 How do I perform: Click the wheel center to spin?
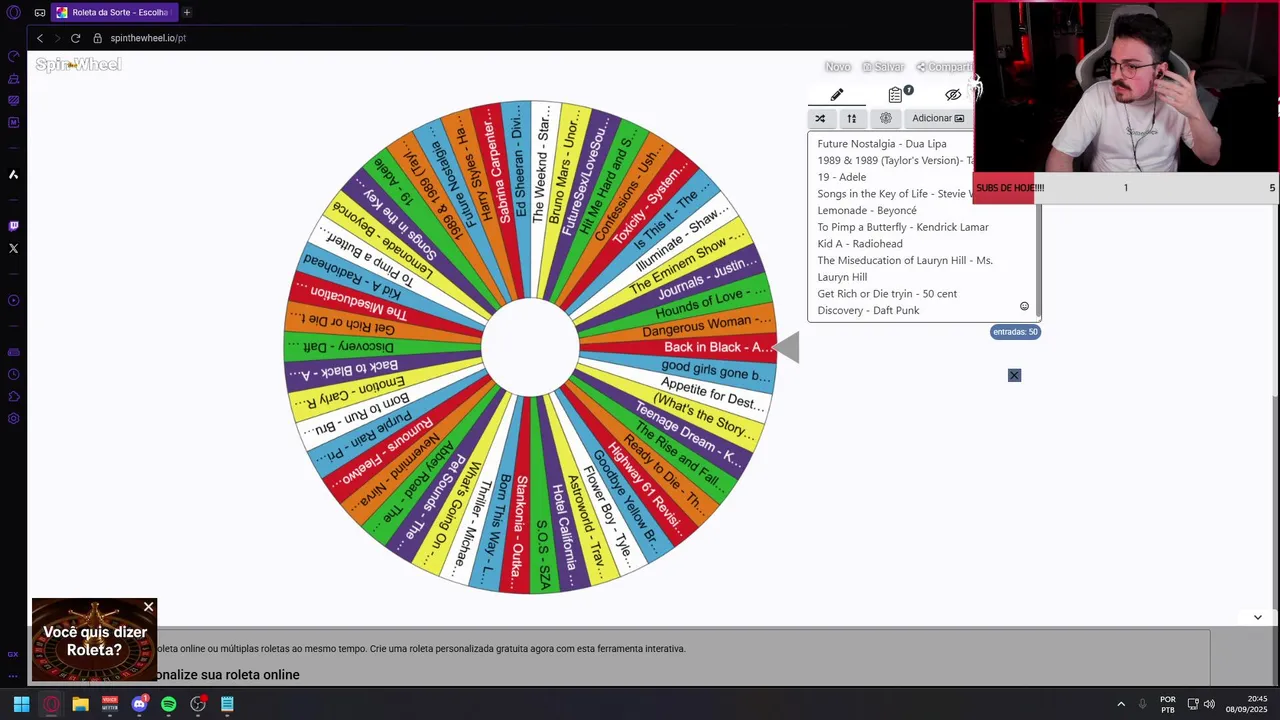530,347
